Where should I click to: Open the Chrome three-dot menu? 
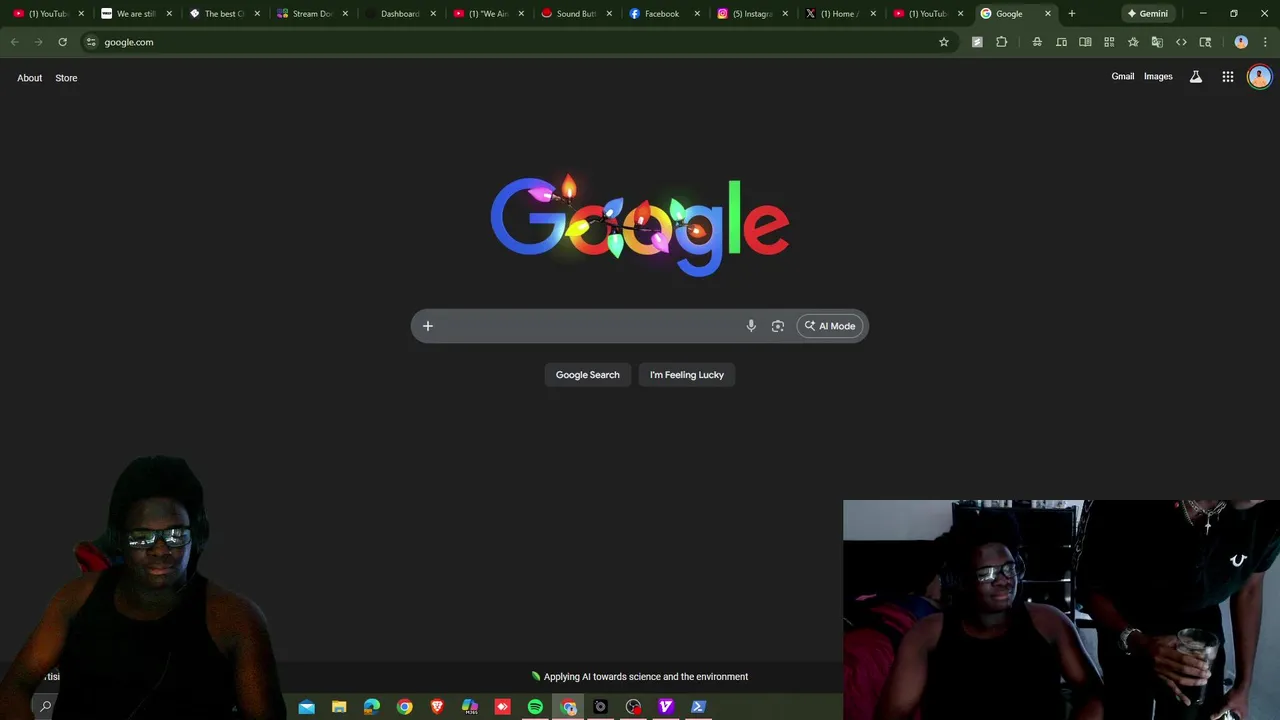[x=1265, y=42]
